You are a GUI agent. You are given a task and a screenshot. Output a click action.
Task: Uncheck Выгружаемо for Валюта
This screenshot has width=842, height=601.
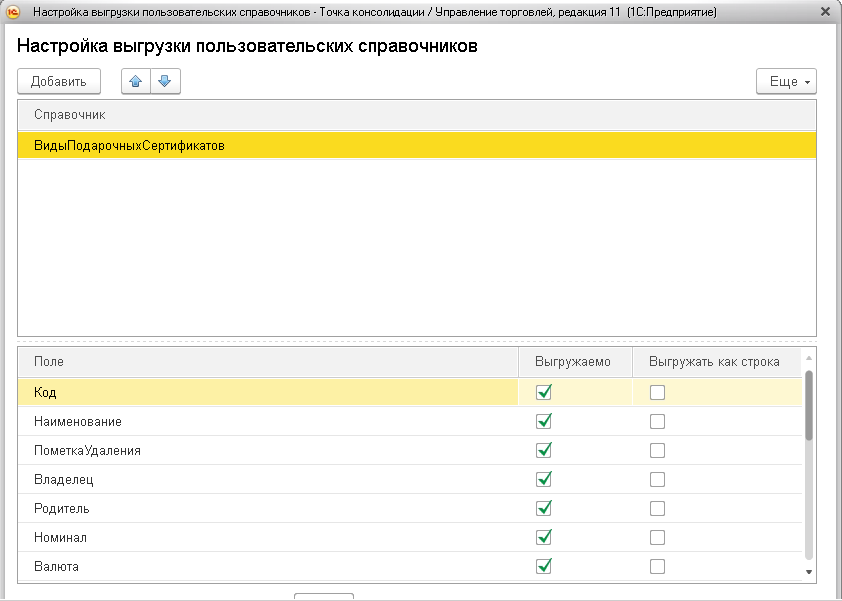point(544,566)
